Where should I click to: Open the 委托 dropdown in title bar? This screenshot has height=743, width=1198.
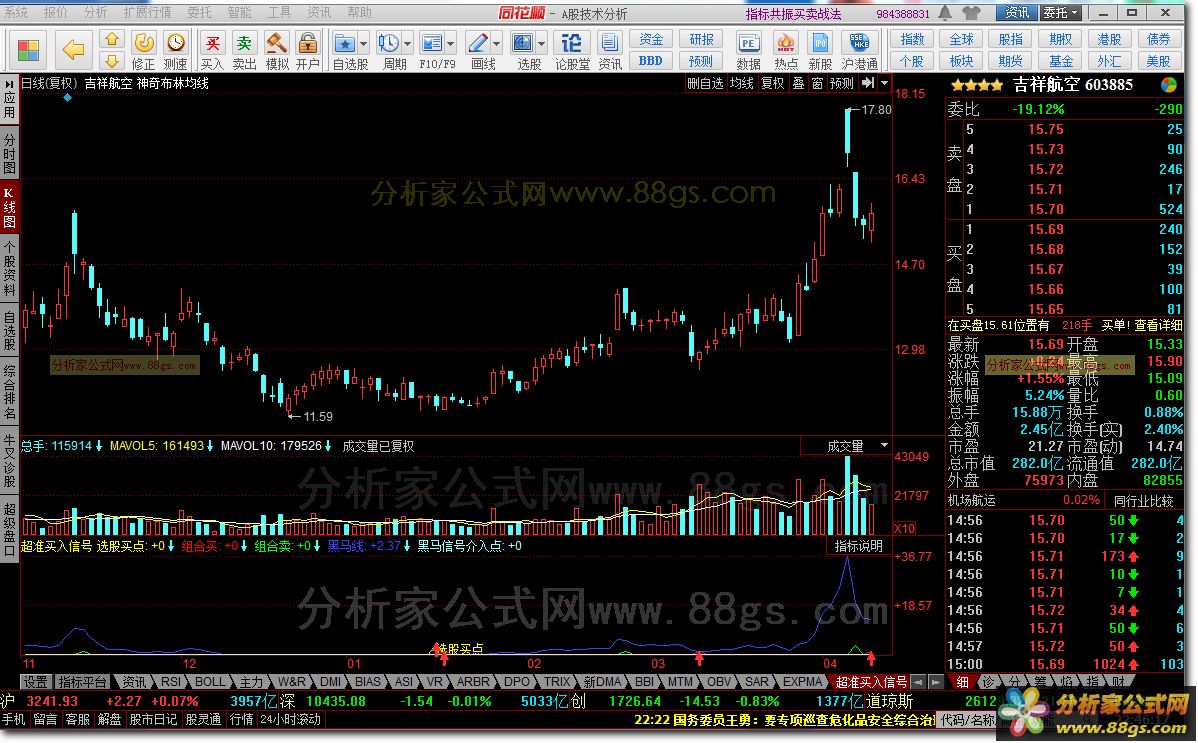pos(1061,13)
